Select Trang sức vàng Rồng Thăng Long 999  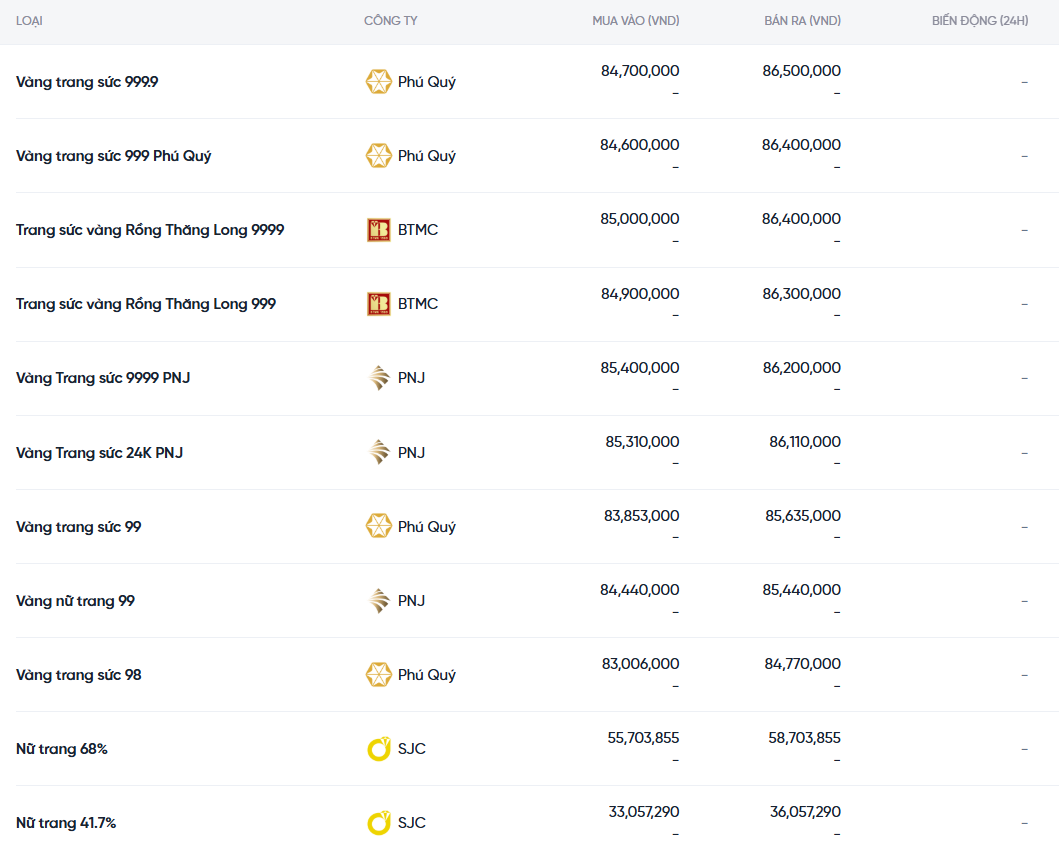[146, 304]
